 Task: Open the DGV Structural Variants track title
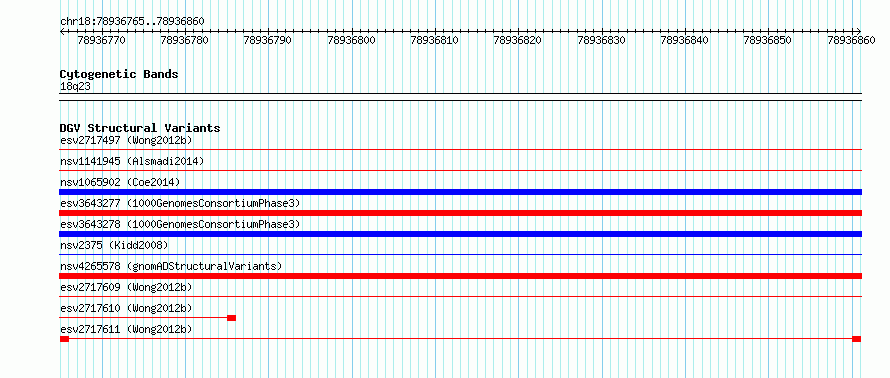[140, 128]
